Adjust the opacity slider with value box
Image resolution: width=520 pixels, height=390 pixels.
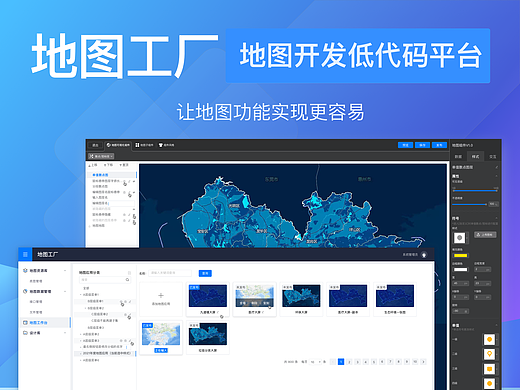(x=469, y=204)
